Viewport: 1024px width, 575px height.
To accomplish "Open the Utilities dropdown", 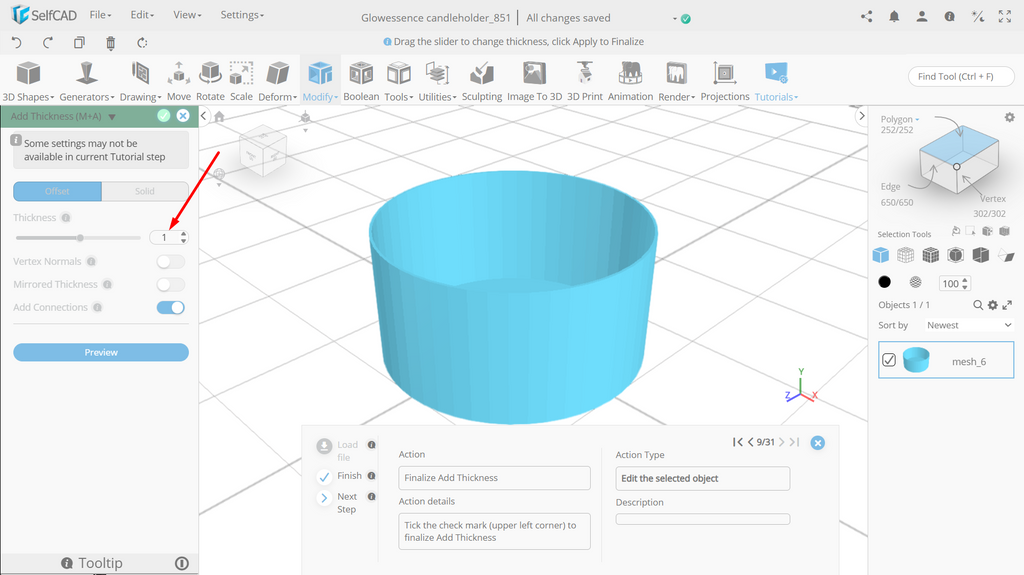I will click(x=438, y=81).
